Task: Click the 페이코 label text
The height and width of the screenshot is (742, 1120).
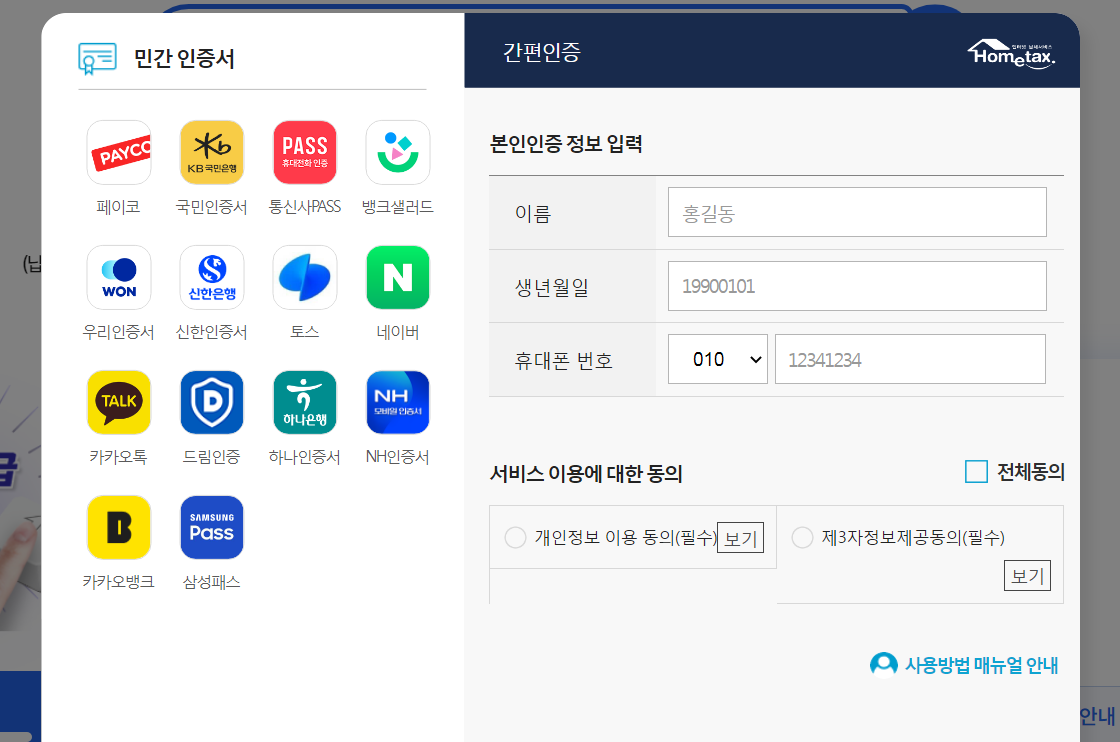Action: coord(119,207)
